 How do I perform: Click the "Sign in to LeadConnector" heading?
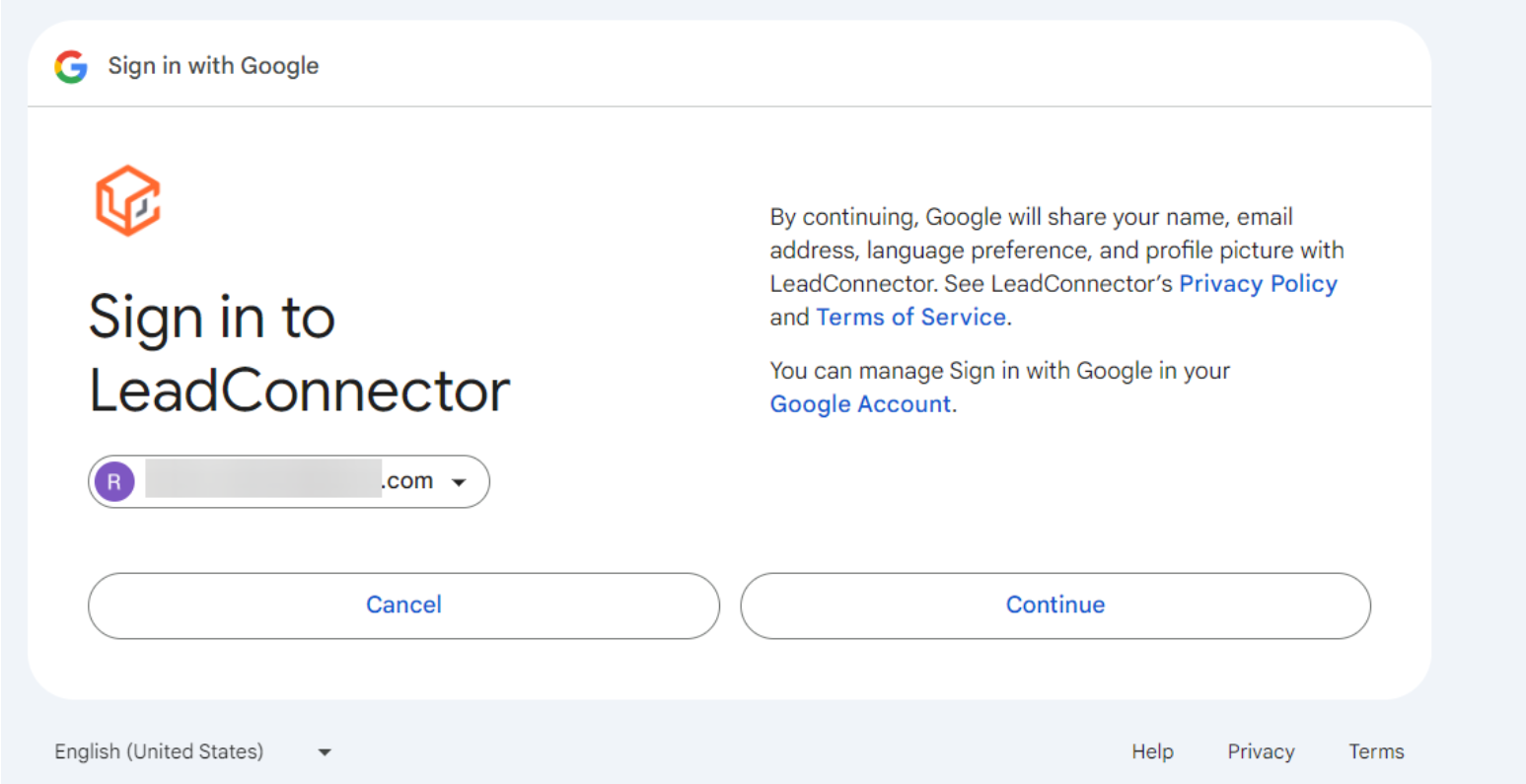[298, 353]
